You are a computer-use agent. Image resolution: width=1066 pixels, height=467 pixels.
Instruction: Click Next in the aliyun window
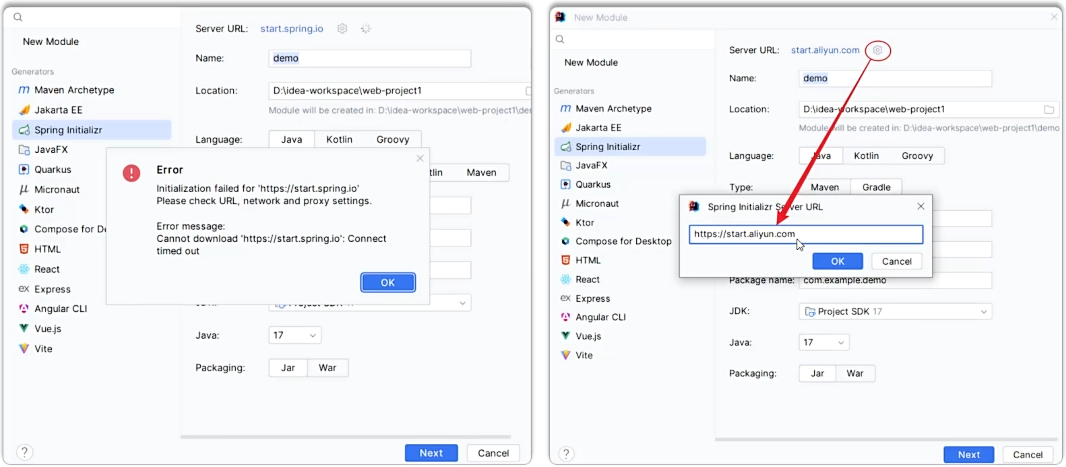[969, 455]
